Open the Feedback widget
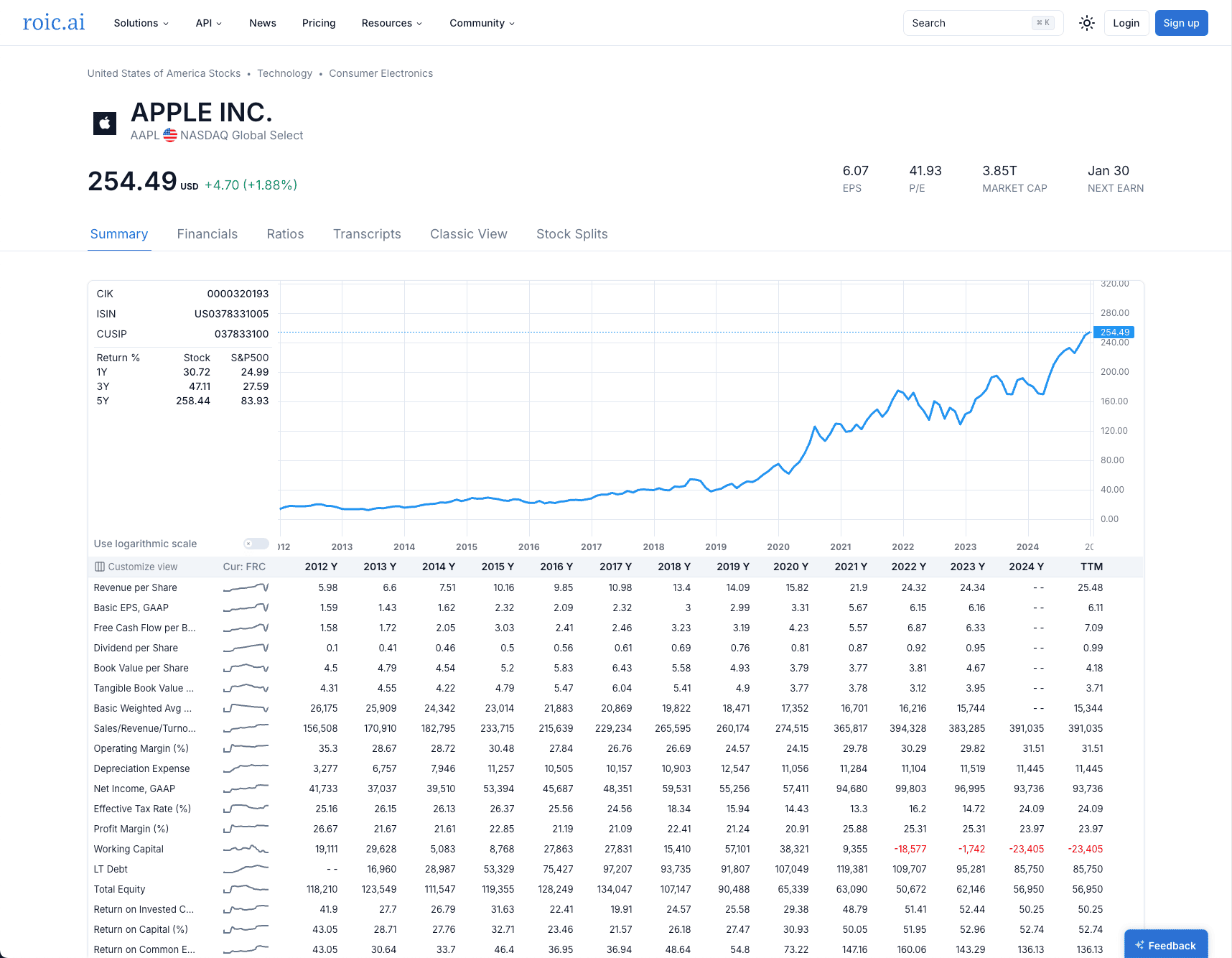 pyautogui.click(x=1166, y=945)
